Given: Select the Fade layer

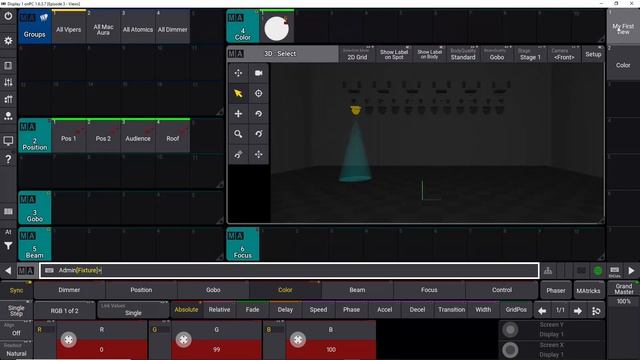Looking at the screenshot, I should [252, 310].
